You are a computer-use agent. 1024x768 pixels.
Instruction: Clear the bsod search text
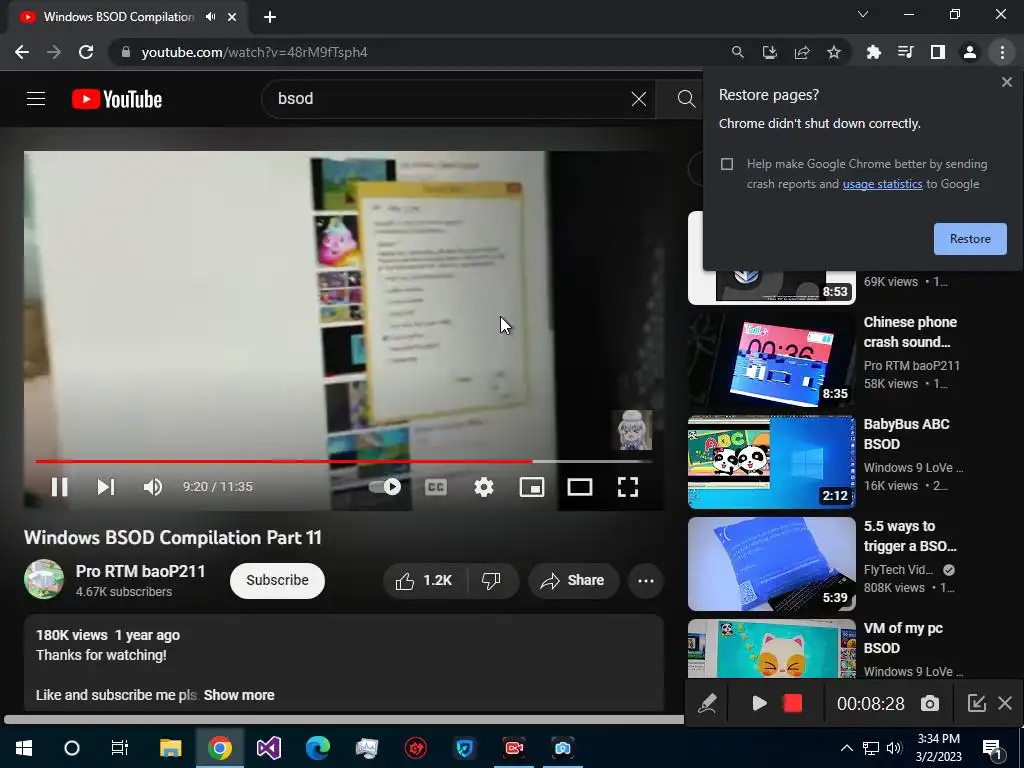click(x=639, y=99)
